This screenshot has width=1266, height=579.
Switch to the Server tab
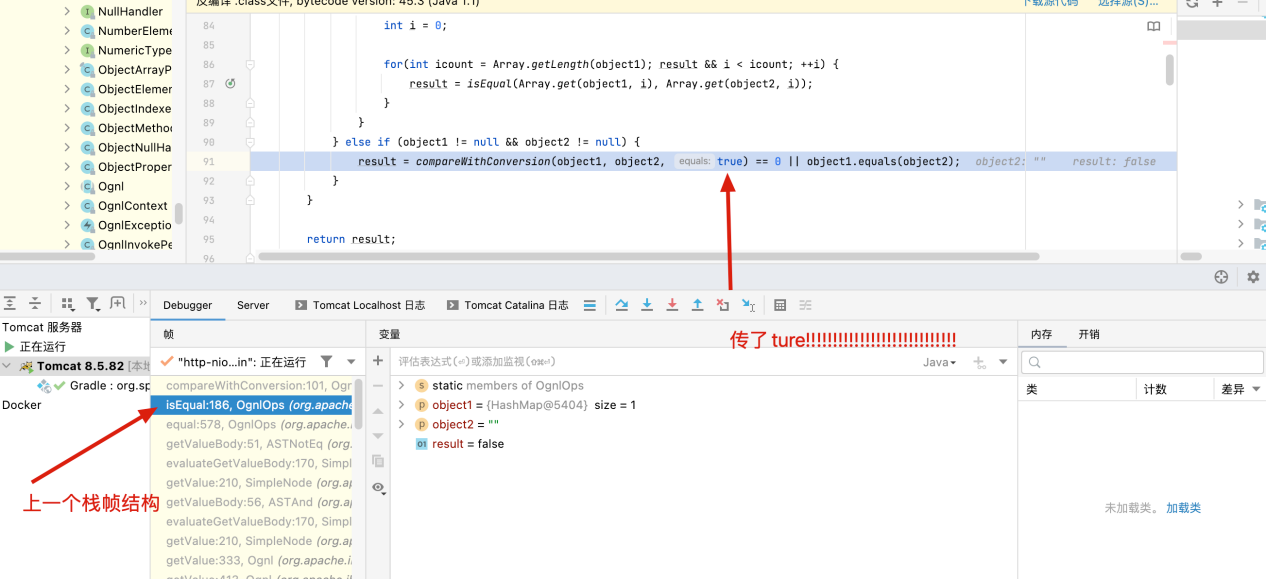click(x=253, y=305)
